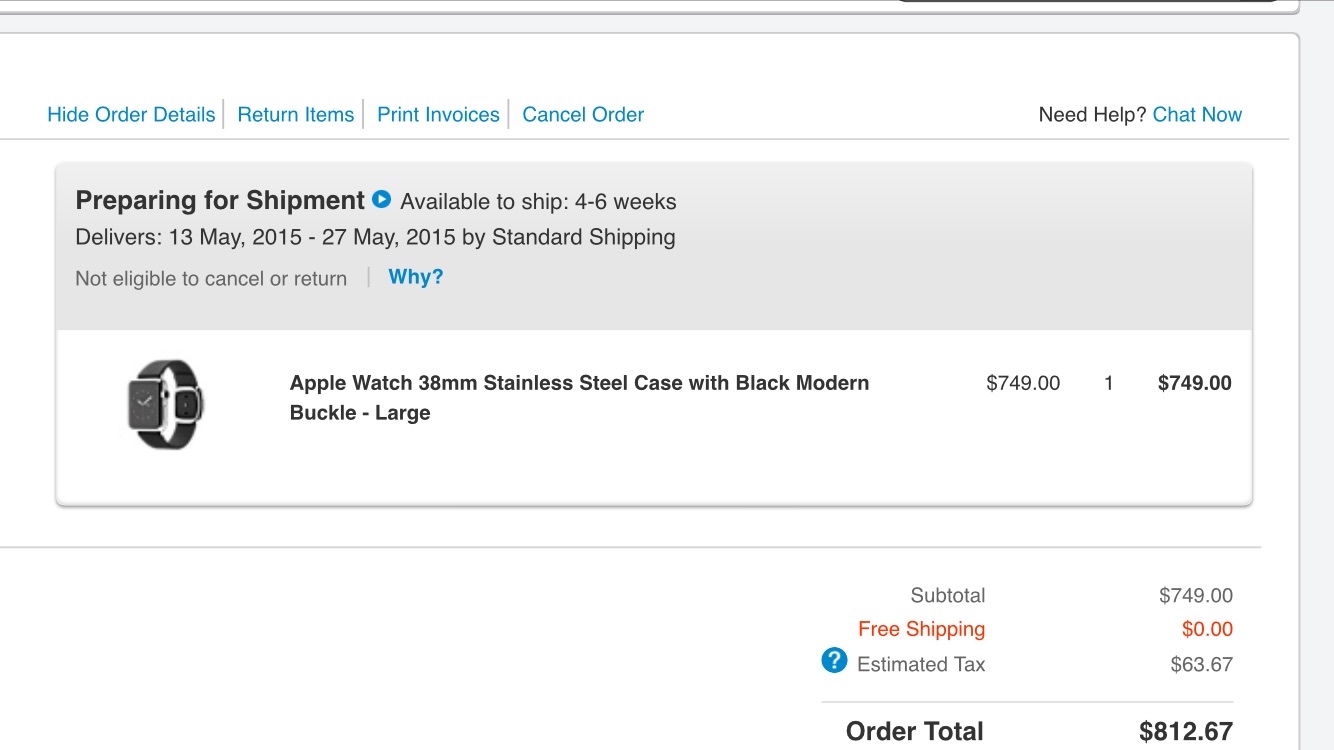Click the Preparing for Shipment heading
This screenshot has width=1334, height=750.
pyautogui.click(x=220, y=200)
